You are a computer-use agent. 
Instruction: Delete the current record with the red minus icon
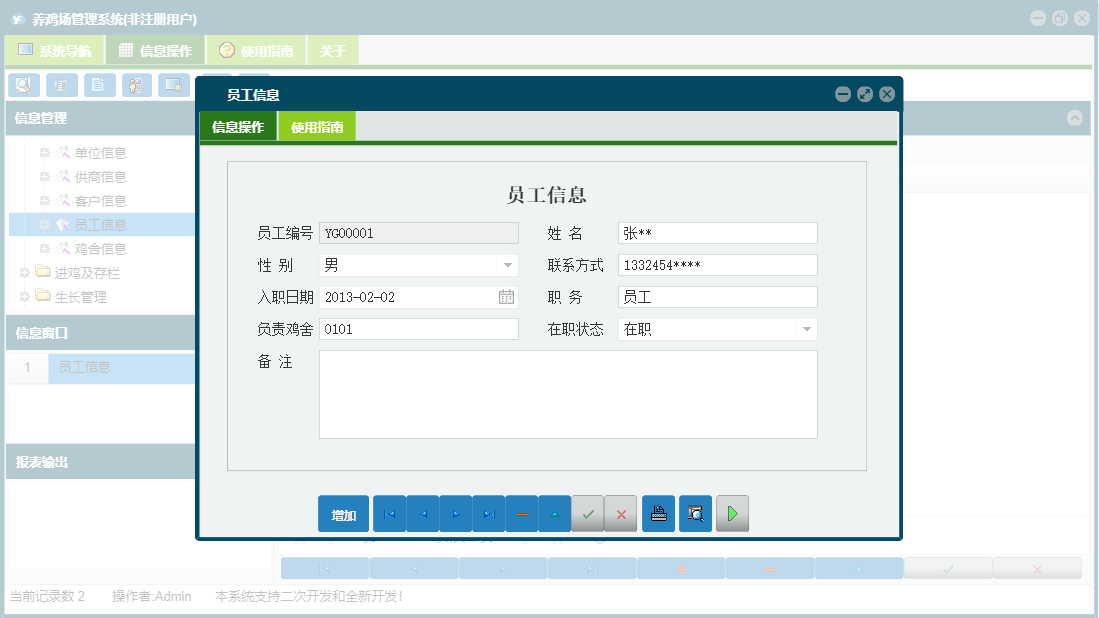click(x=522, y=513)
